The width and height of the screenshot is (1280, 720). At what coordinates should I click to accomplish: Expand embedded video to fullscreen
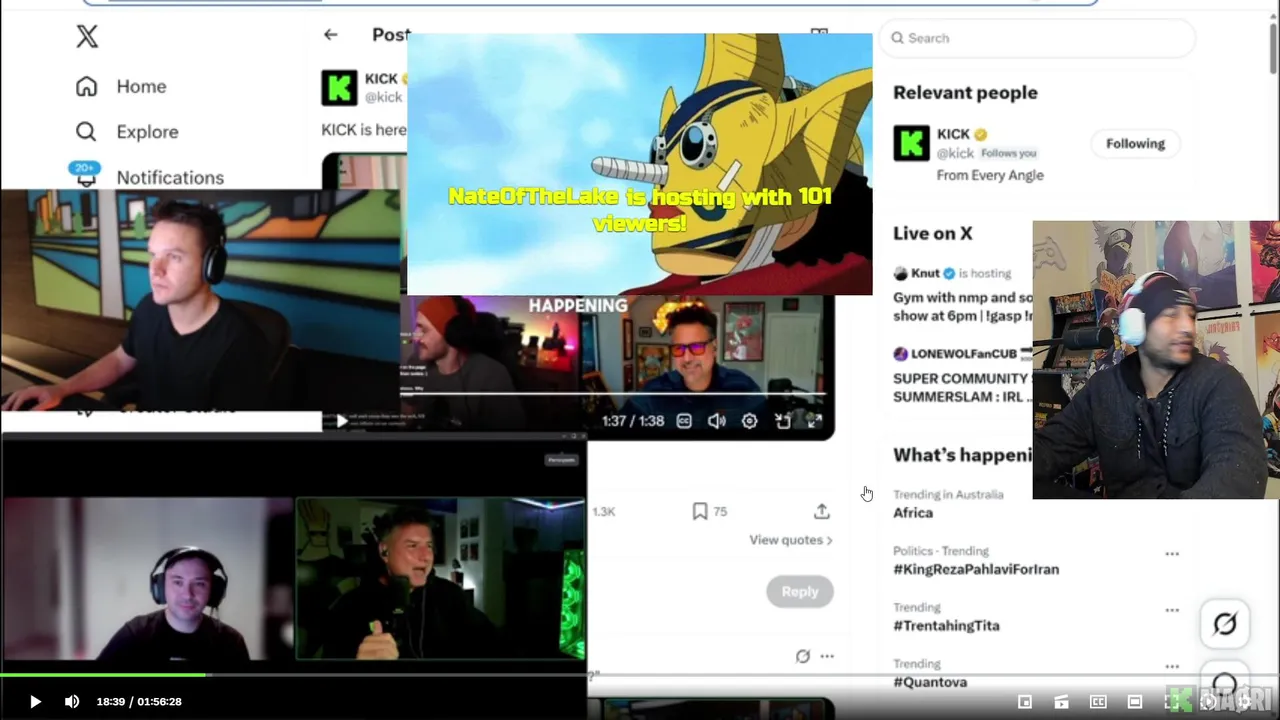click(x=815, y=421)
